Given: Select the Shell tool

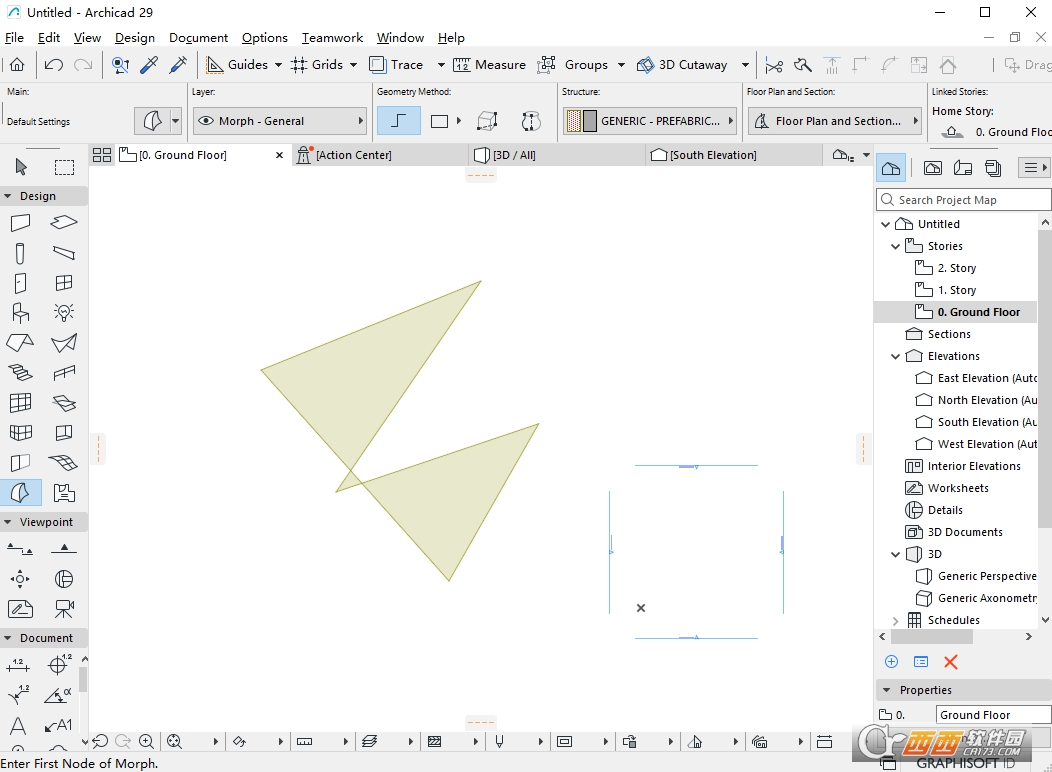Looking at the screenshot, I should click(64, 343).
